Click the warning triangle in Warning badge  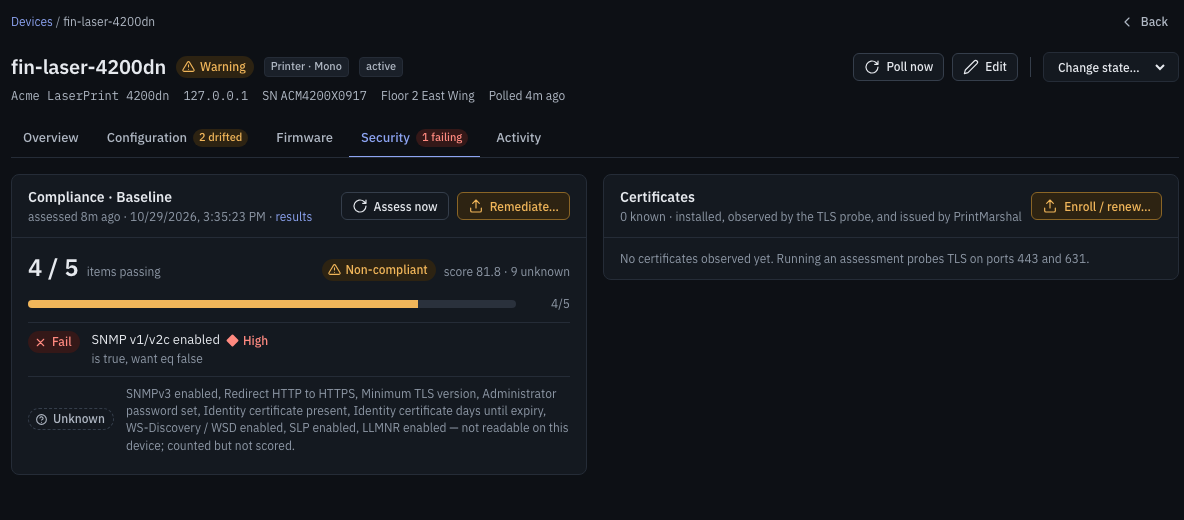click(x=188, y=67)
